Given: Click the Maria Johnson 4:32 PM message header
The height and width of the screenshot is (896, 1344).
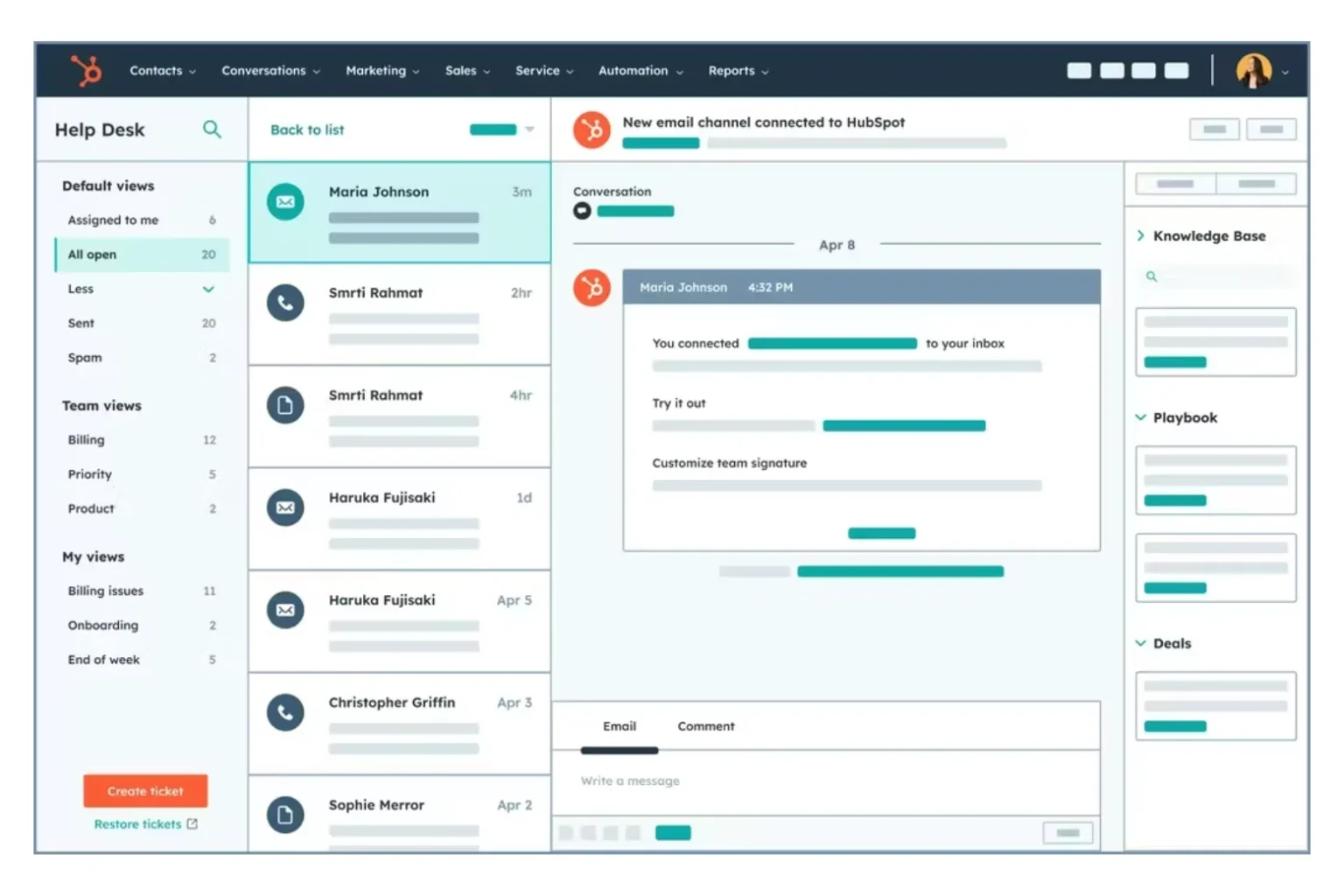Looking at the screenshot, I should (x=862, y=287).
